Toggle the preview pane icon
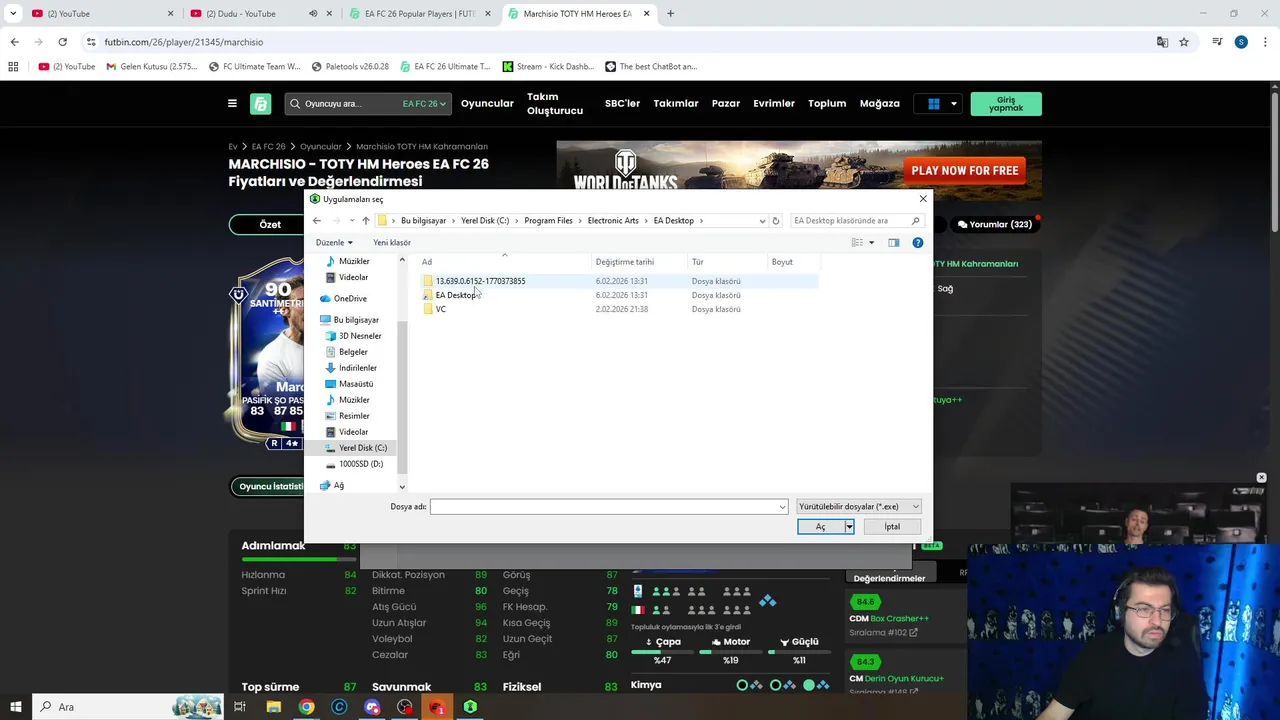Image resolution: width=1280 pixels, height=720 pixels. [x=894, y=243]
